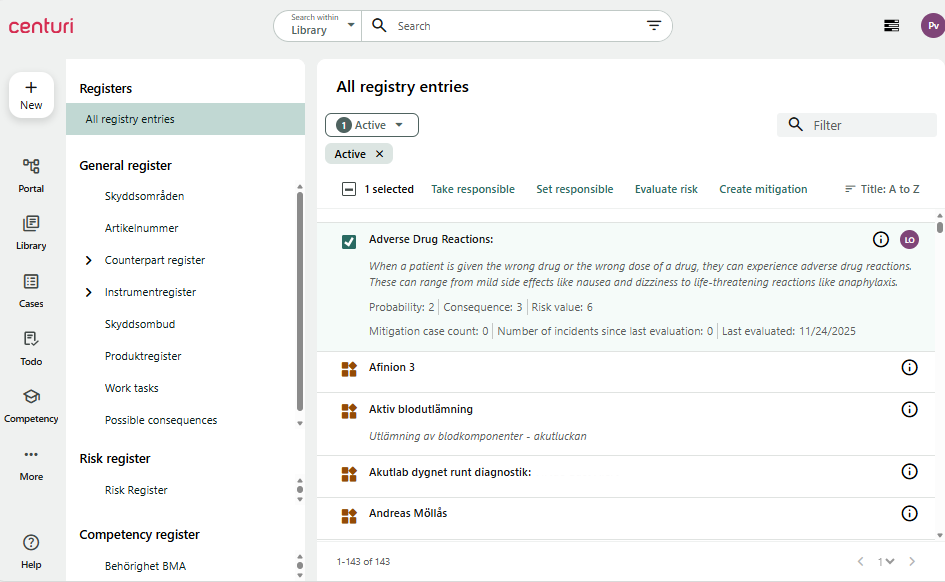
Task: Click the Filter input field
Action: (870, 125)
